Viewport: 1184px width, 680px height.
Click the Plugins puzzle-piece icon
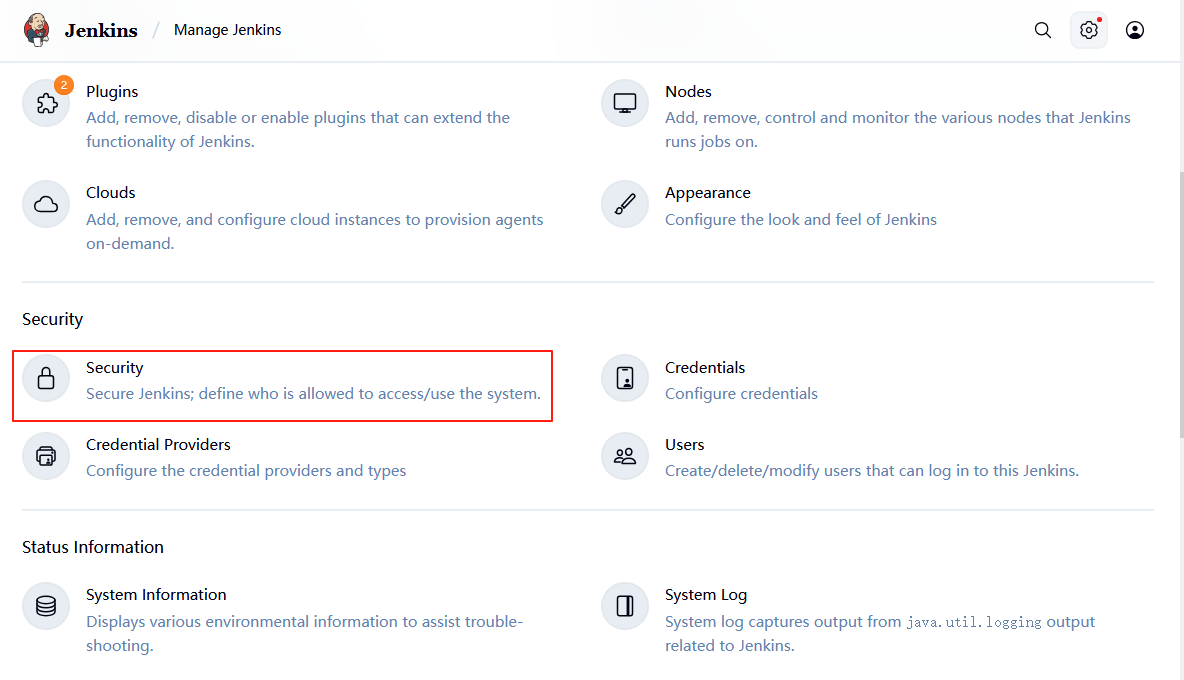(x=46, y=103)
